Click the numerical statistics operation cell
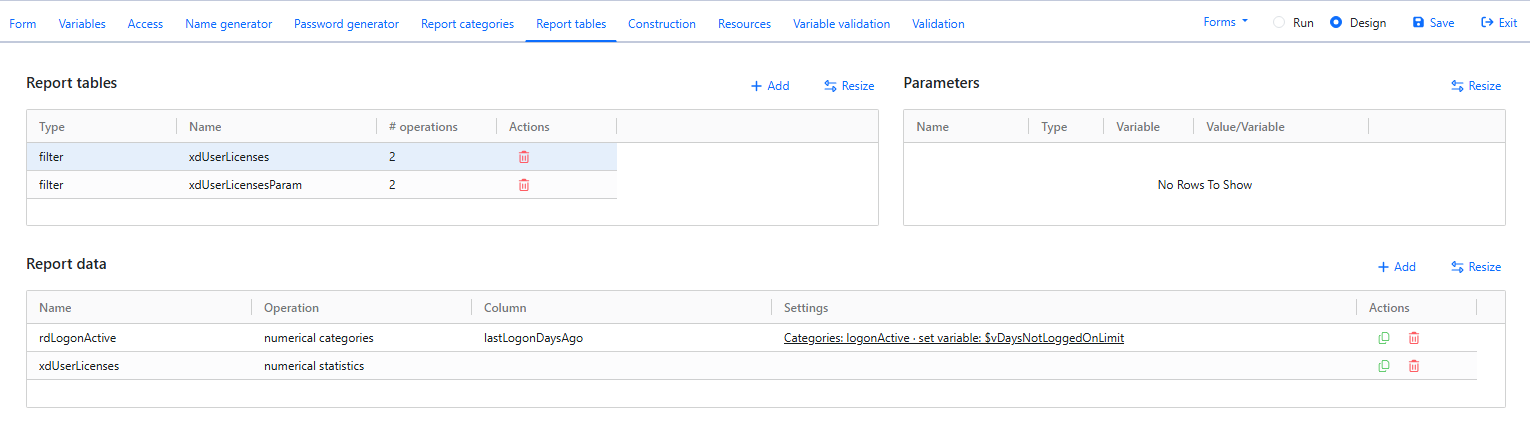Image resolution: width=1530 pixels, height=445 pixels. pos(362,366)
